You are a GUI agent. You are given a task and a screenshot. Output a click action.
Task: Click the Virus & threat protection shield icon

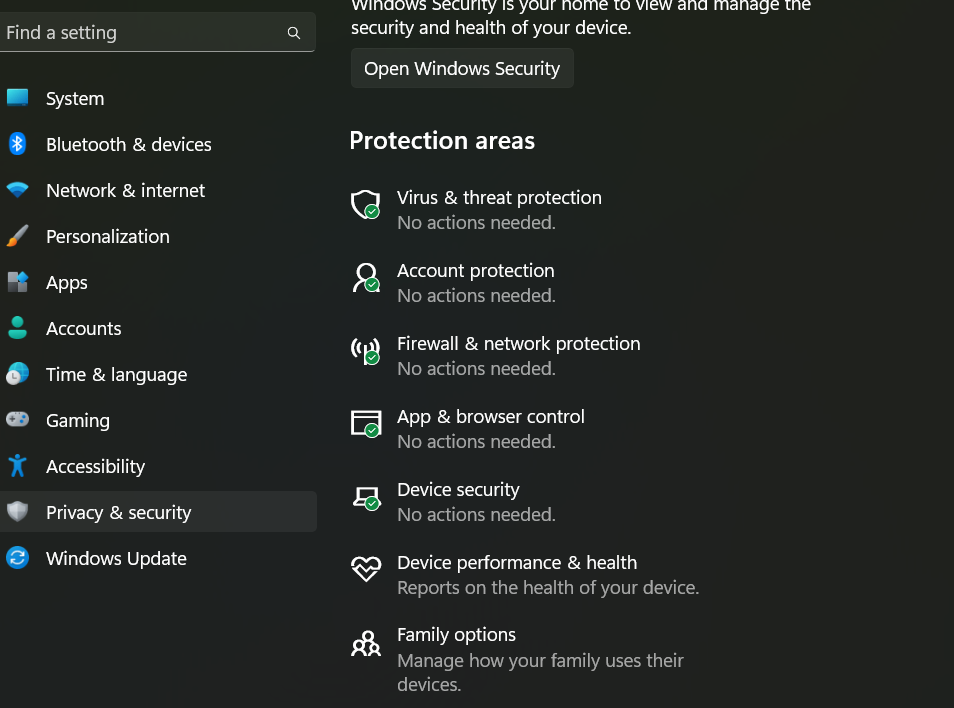366,205
